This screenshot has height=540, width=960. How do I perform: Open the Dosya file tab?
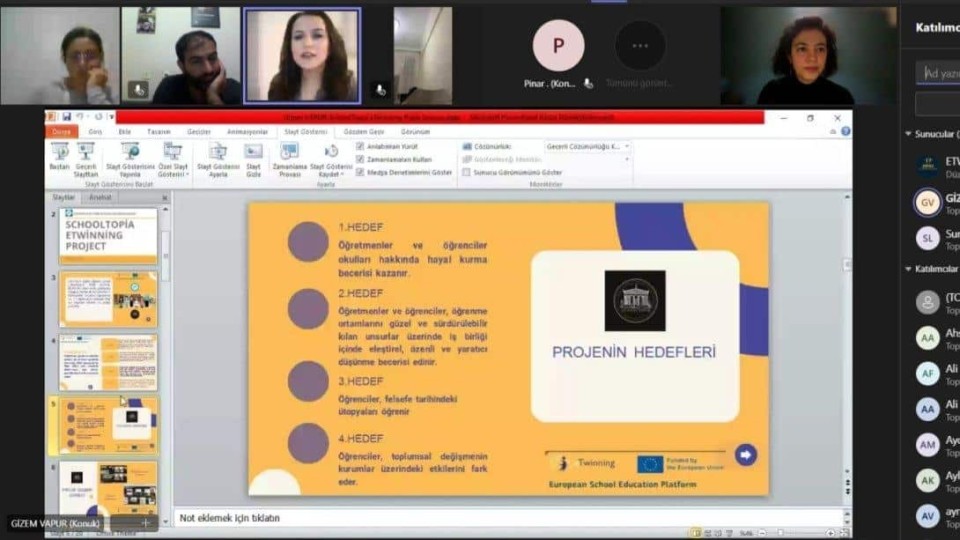pos(61,132)
